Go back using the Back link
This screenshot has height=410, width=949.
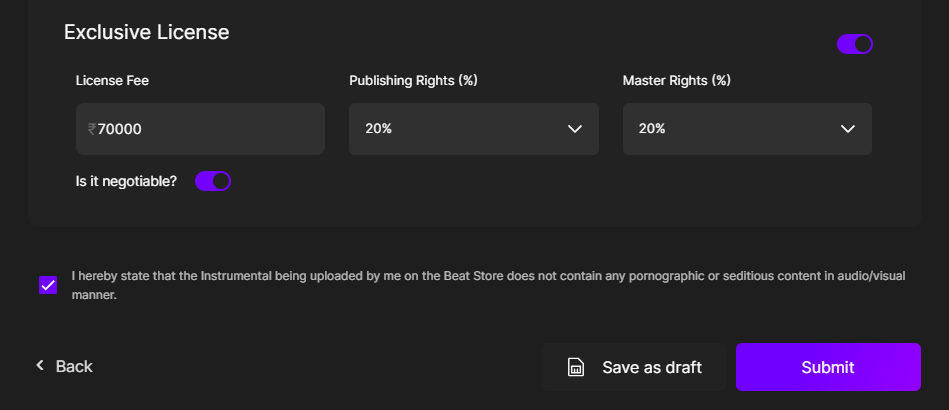(x=73, y=366)
